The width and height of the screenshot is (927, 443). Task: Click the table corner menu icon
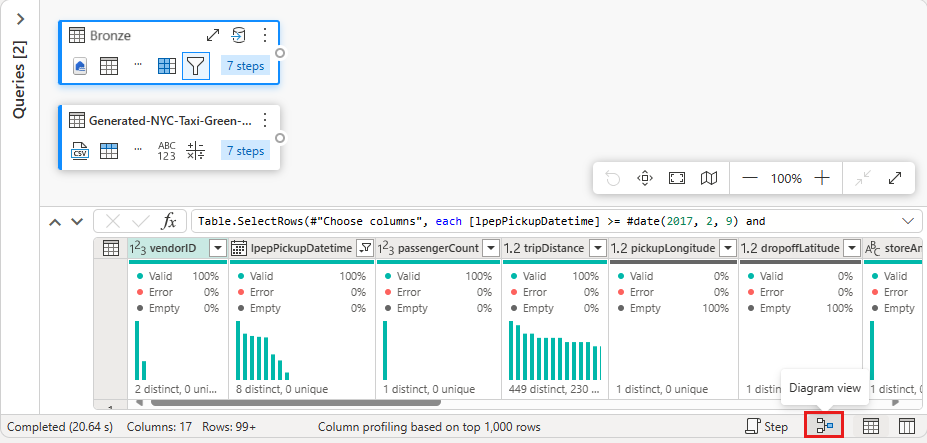[111, 248]
